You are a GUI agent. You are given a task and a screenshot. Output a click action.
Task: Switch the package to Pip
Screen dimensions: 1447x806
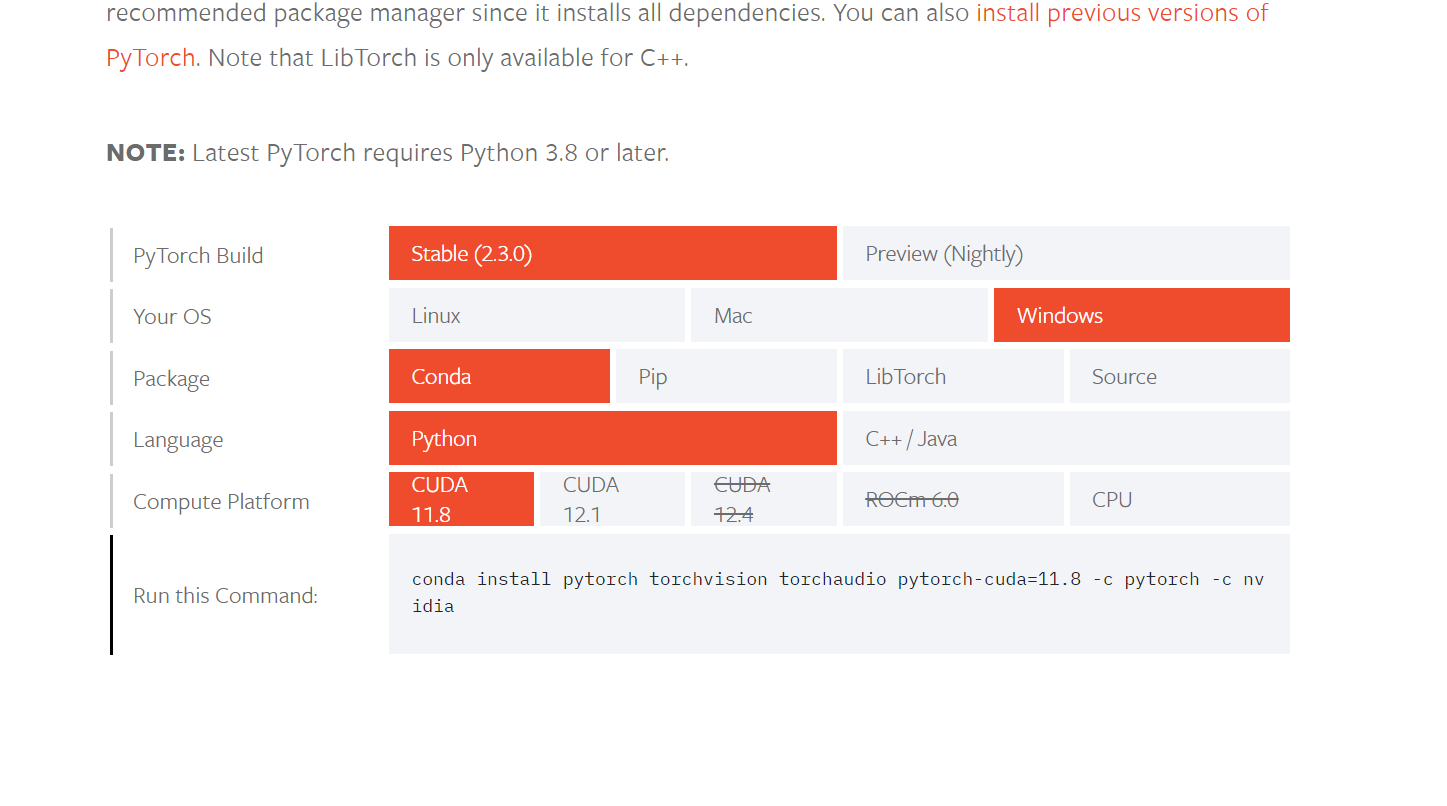tap(726, 376)
